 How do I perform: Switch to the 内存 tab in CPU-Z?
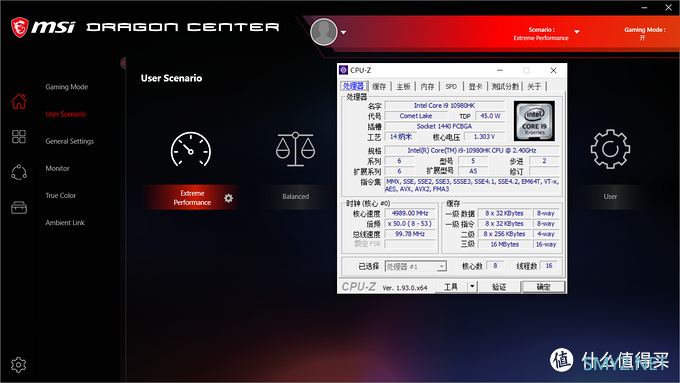pos(427,86)
